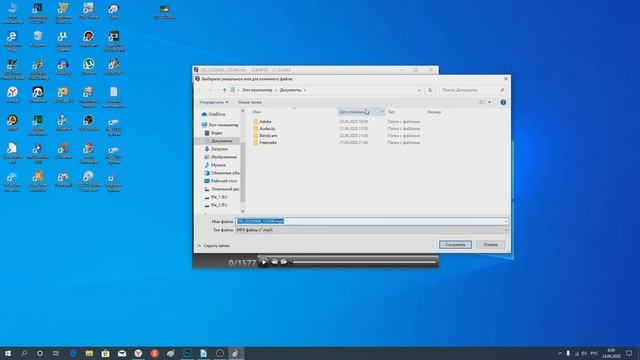Viewport: 640px width, 360px height.
Task: Refresh the Документы folder listing
Action: (430, 90)
